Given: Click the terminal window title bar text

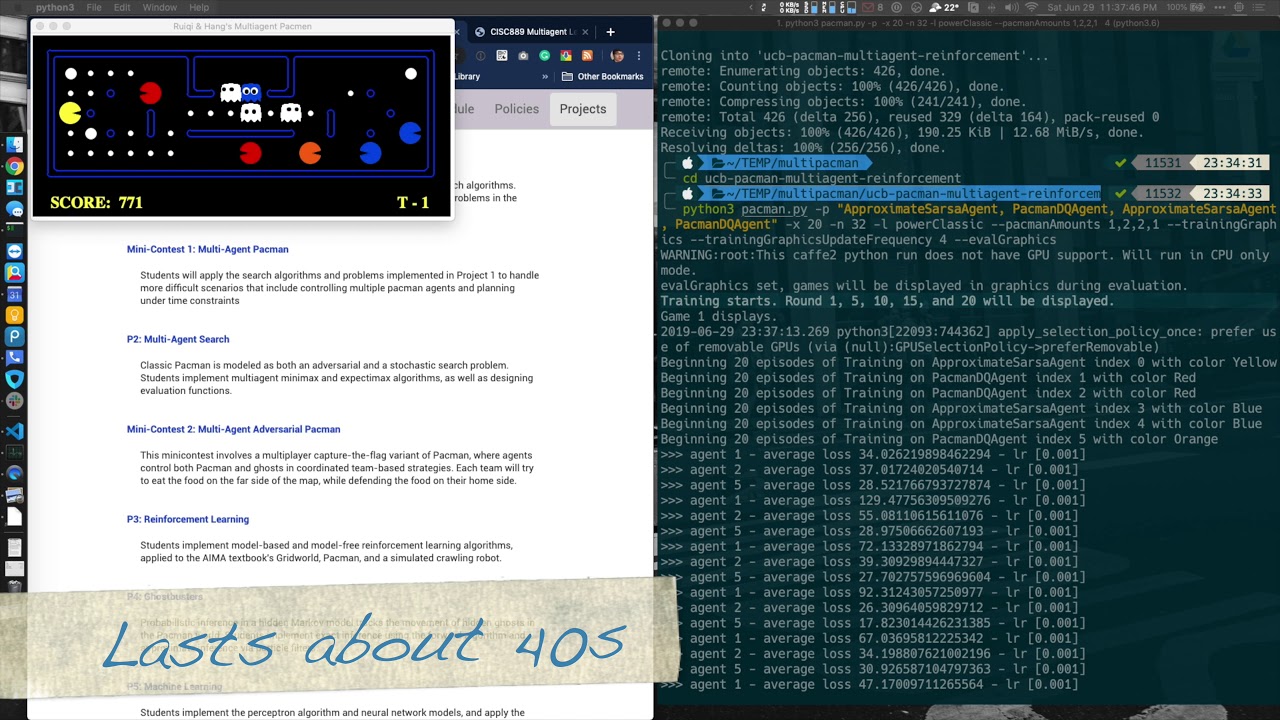Looking at the screenshot, I should tap(967, 22).
